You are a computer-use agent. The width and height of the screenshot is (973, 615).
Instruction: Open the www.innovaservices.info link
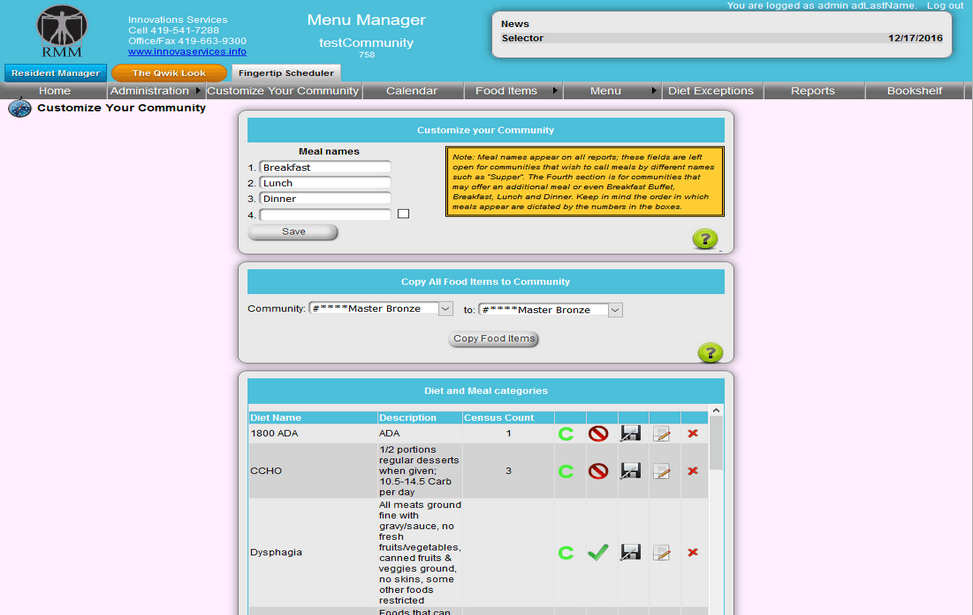click(186, 51)
